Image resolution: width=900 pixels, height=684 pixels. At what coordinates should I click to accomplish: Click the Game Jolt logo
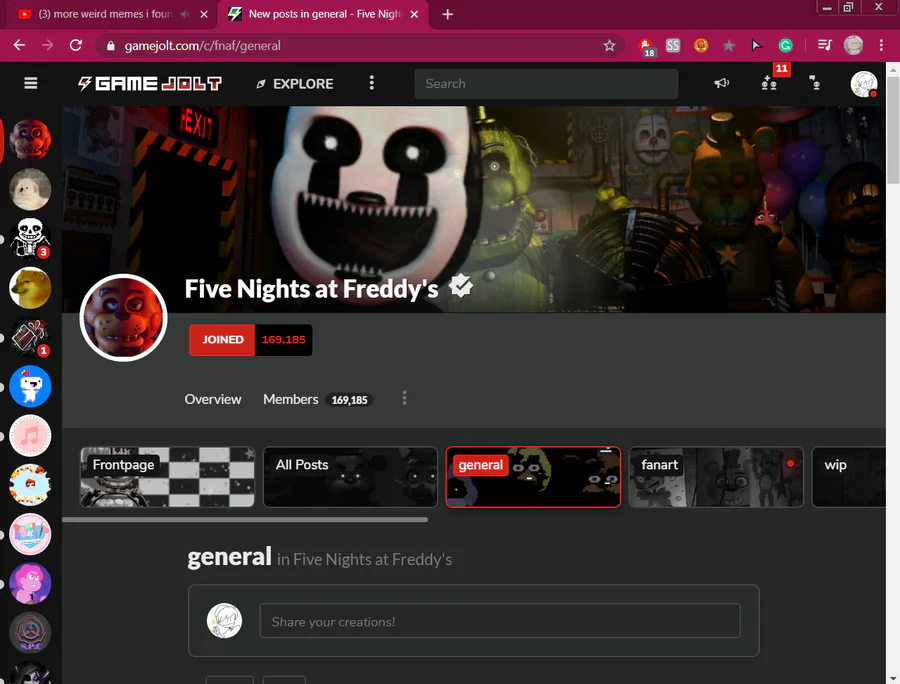pyautogui.click(x=150, y=84)
